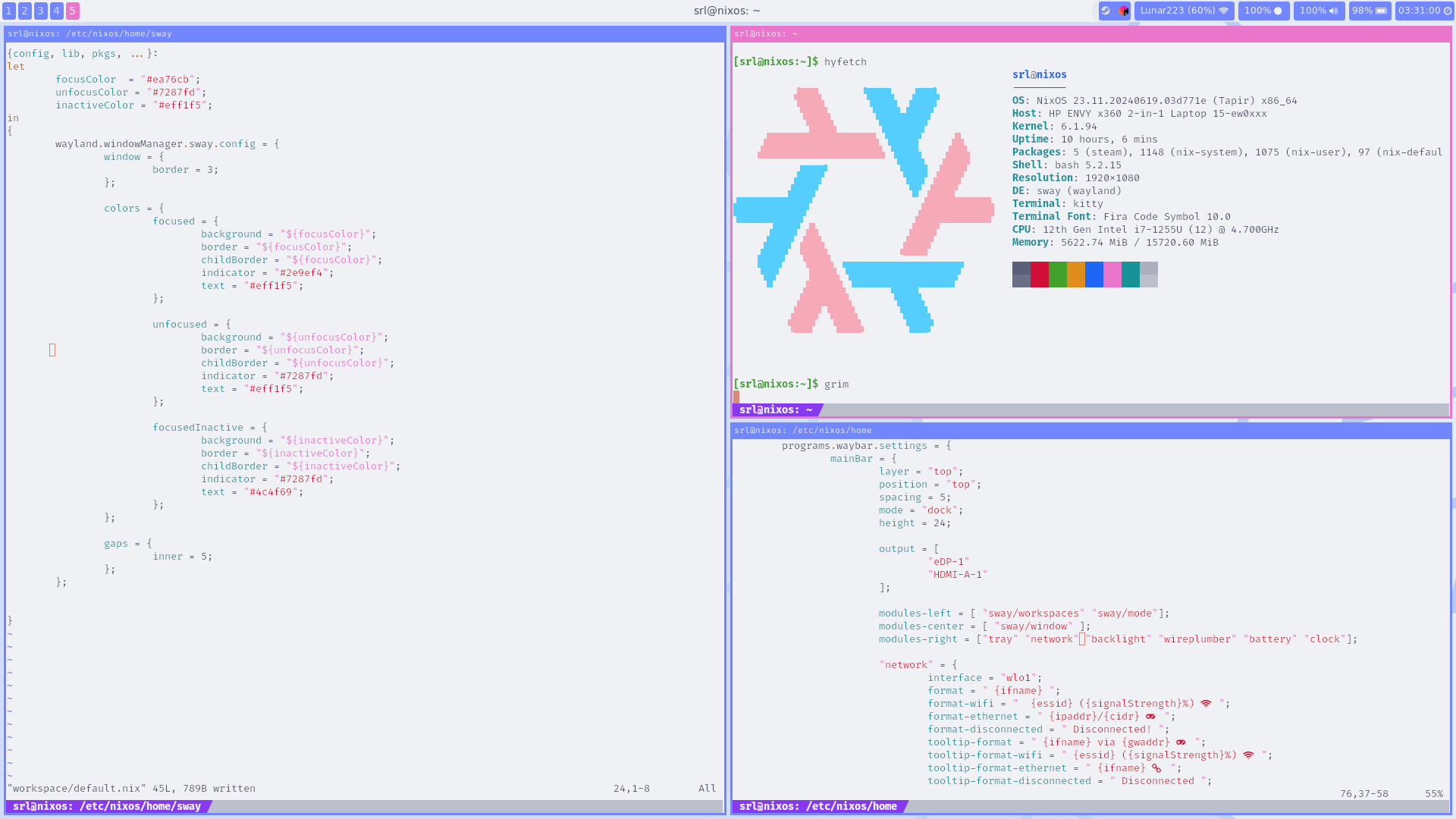Image resolution: width=1456 pixels, height=819 pixels.
Task: Click the 'DE: sway (wayland)' line
Action: [1067, 190]
